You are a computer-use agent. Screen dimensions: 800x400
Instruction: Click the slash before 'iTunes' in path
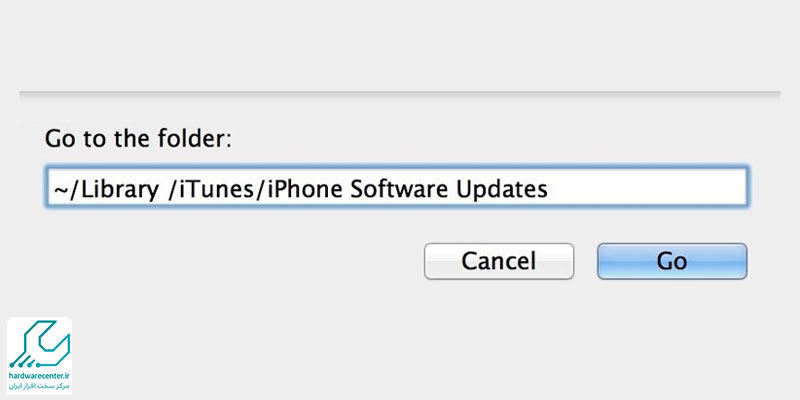click(x=173, y=190)
